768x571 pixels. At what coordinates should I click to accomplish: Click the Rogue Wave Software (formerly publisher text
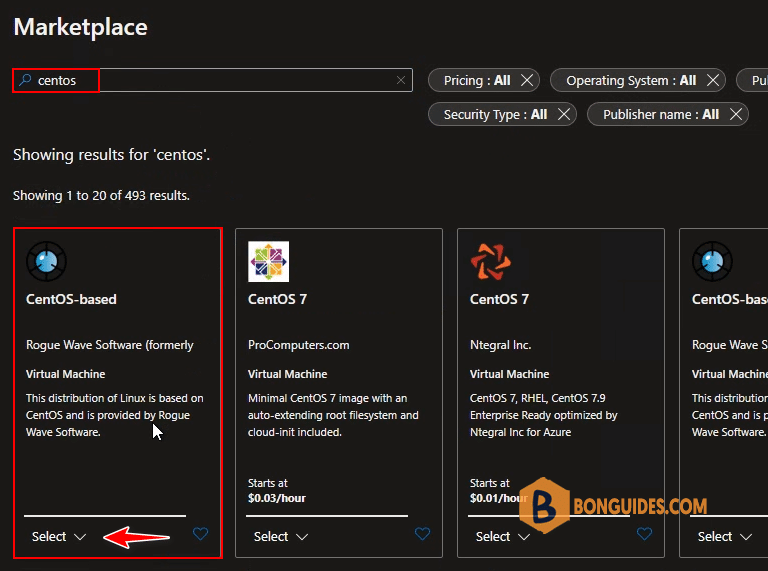(x=110, y=345)
